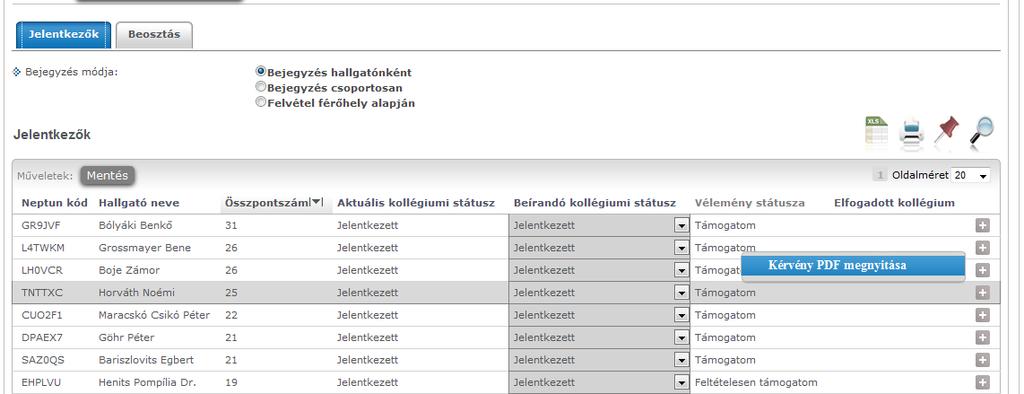Click the name Henits Pompília Dr.
Screen dimensions: 1024x394
(x=147, y=382)
